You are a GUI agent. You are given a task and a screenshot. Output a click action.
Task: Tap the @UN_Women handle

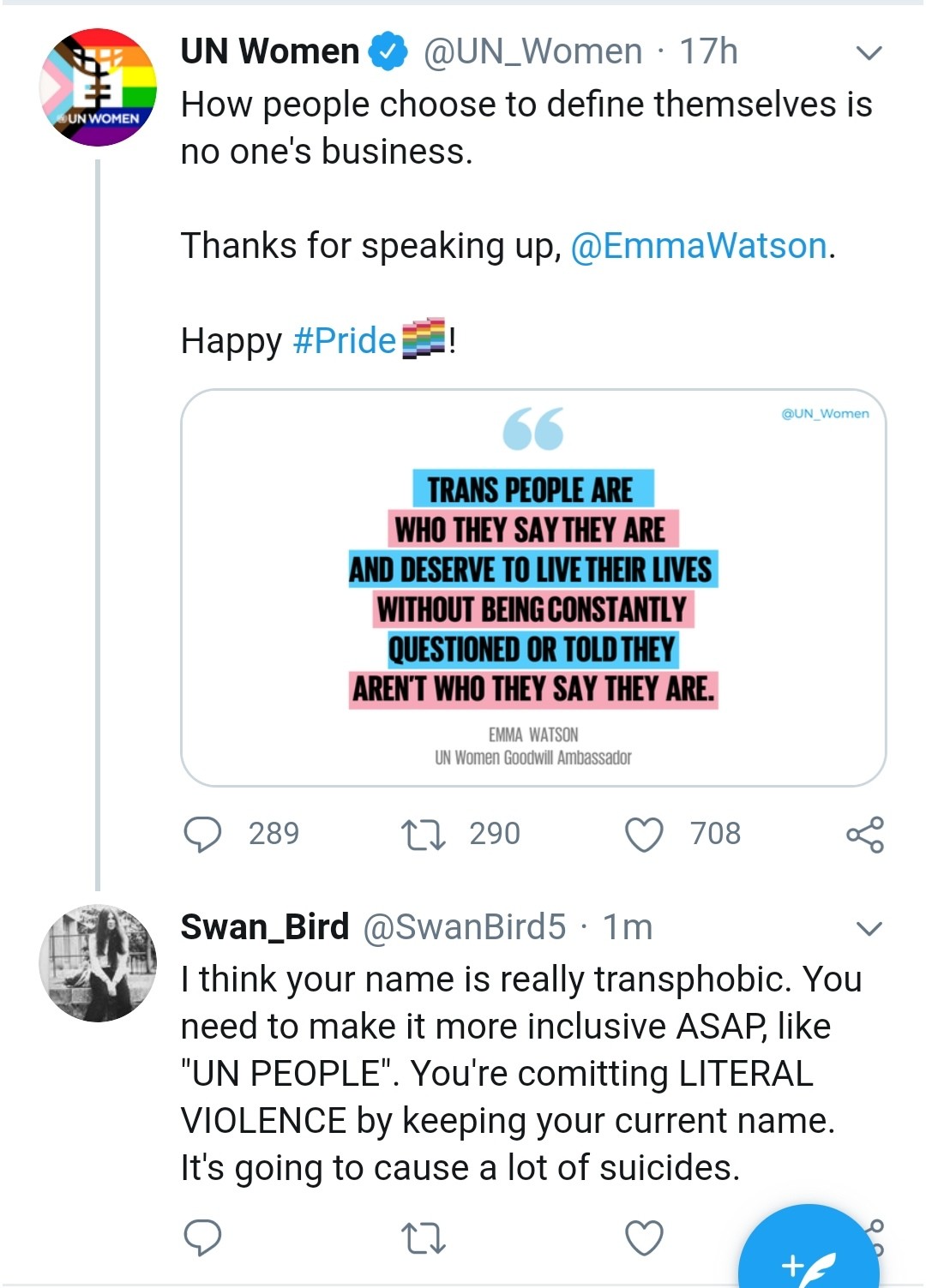coord(532,52)
